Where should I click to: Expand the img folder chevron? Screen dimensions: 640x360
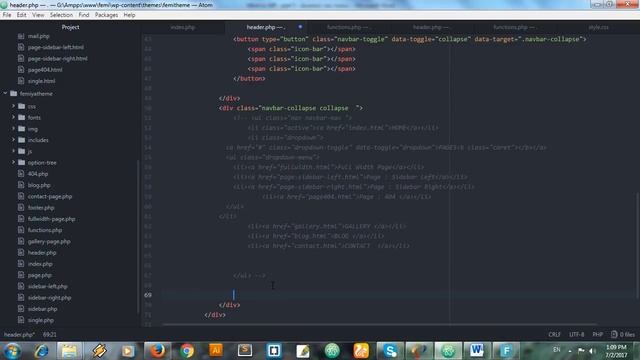[x=13, y=129]
